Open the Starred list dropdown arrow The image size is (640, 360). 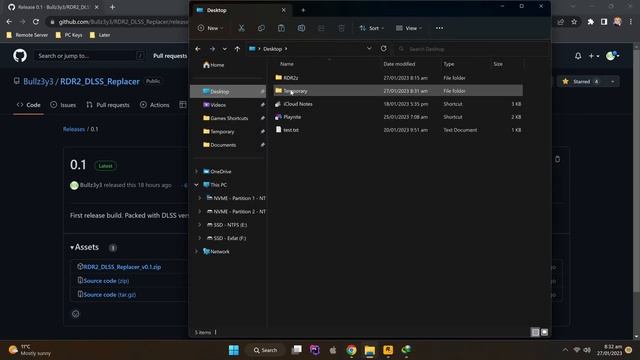613,82
